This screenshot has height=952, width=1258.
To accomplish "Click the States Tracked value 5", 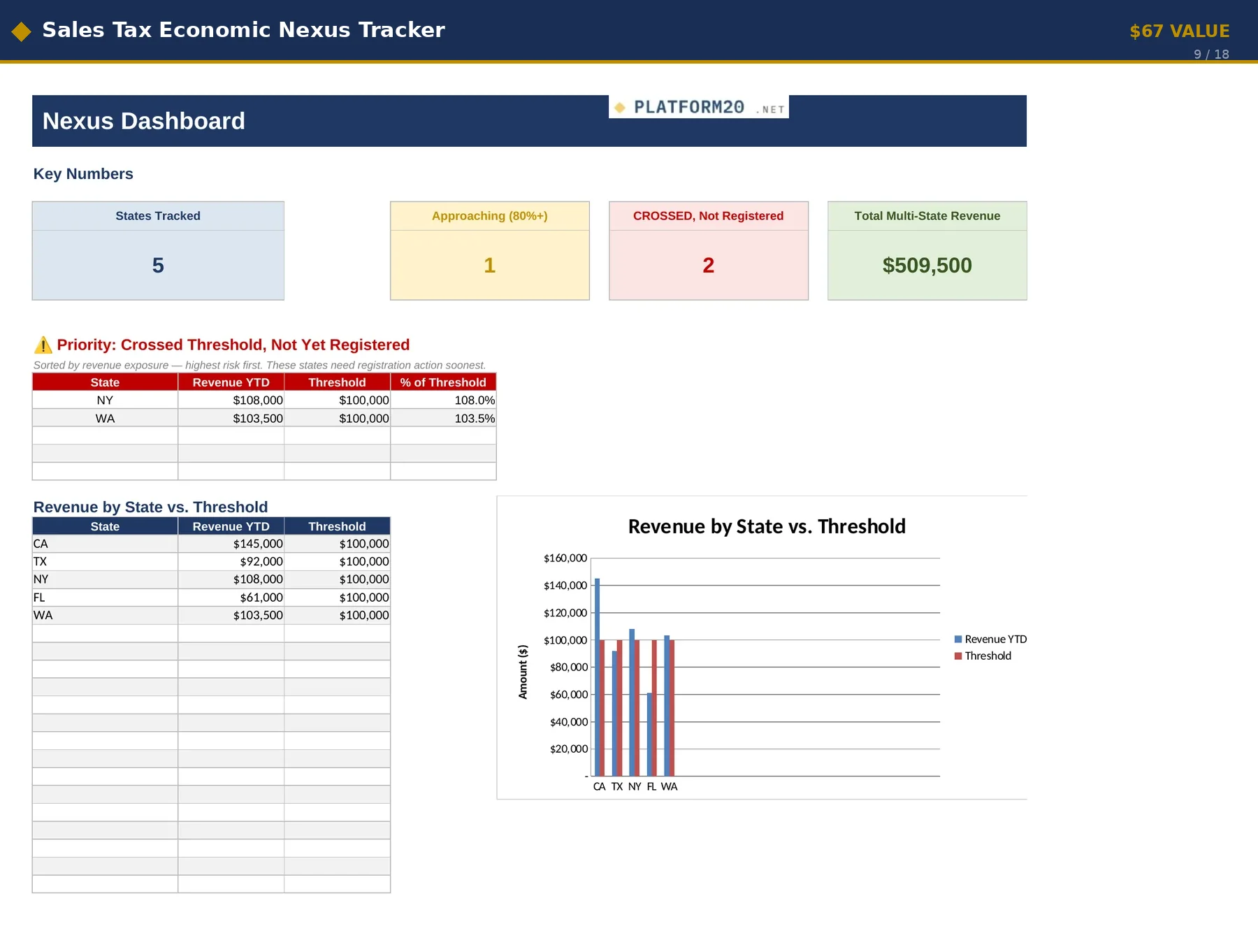I will (158, 266).
